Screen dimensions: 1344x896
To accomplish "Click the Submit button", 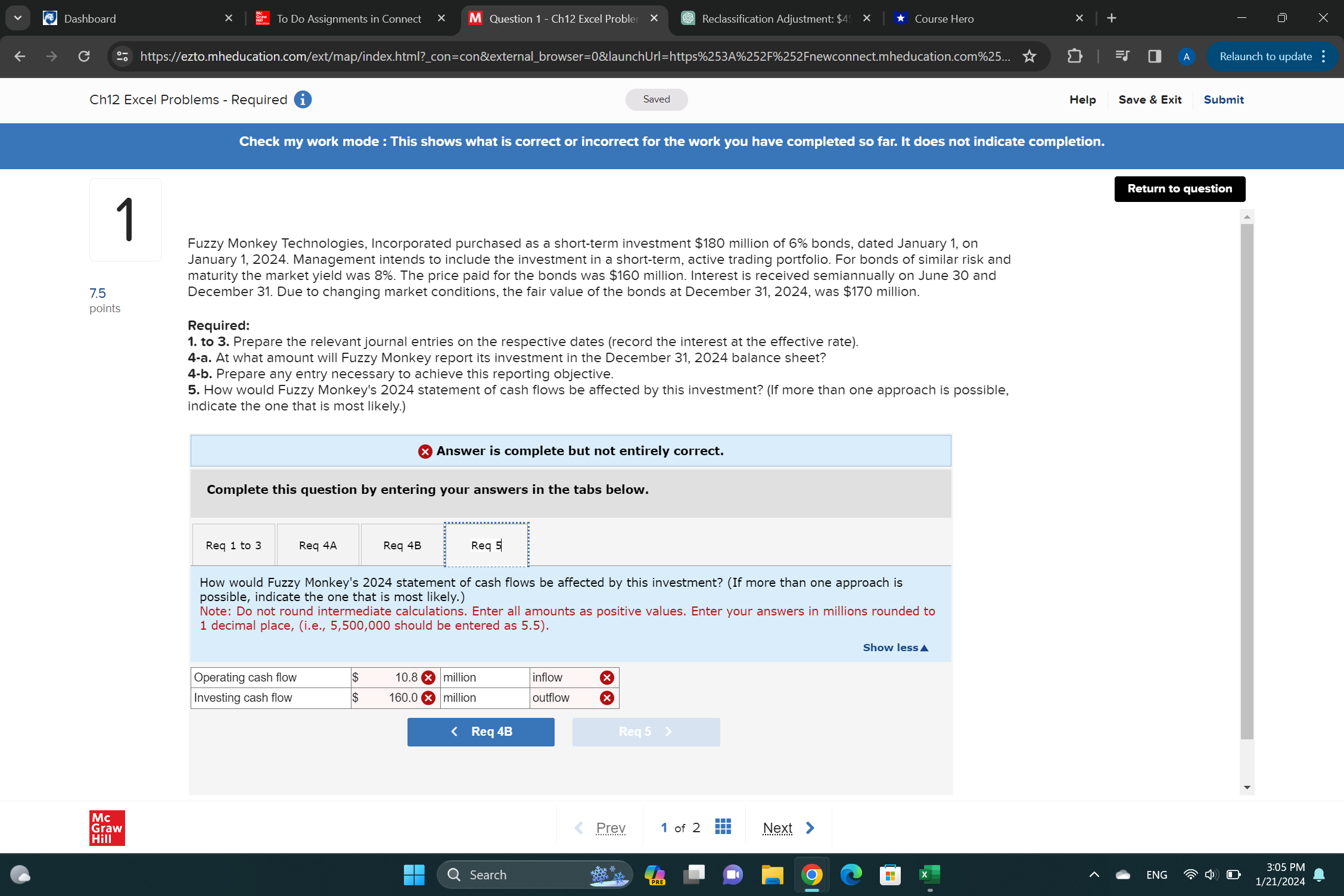I will pyautogui.click(x=1224, y=99).
